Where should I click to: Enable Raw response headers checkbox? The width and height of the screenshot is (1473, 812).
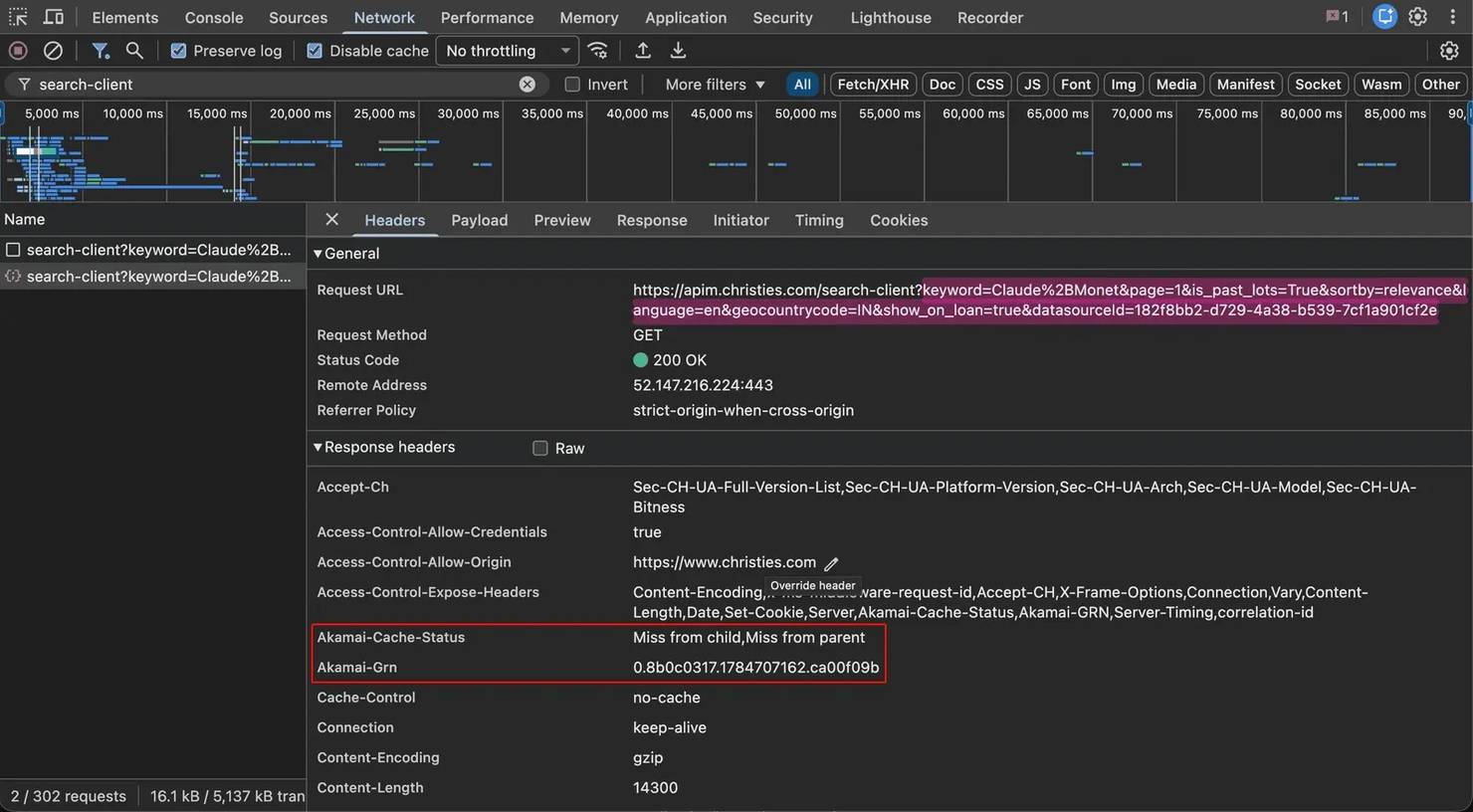click(540, 448)
